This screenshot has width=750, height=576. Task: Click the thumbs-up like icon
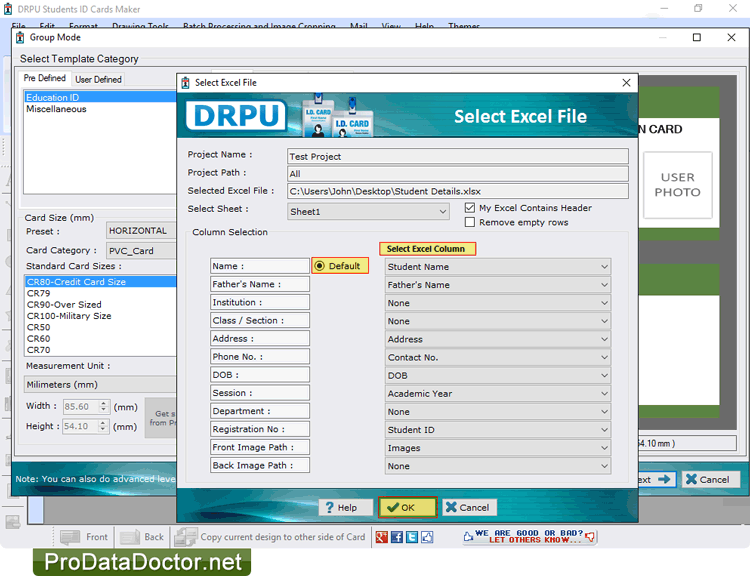(427, 537)
